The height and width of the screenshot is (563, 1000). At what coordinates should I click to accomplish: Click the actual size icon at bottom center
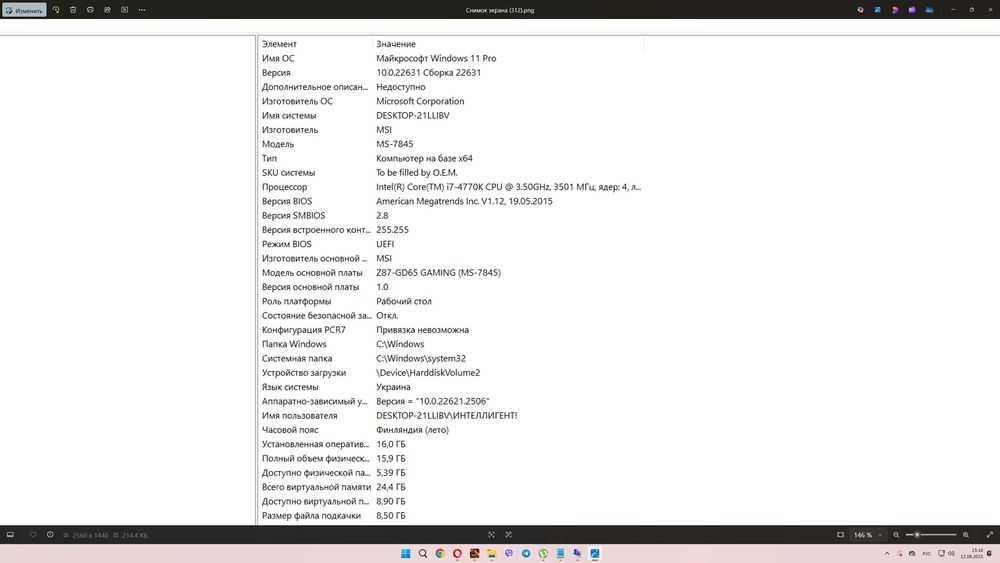click(x=508, y=535)
